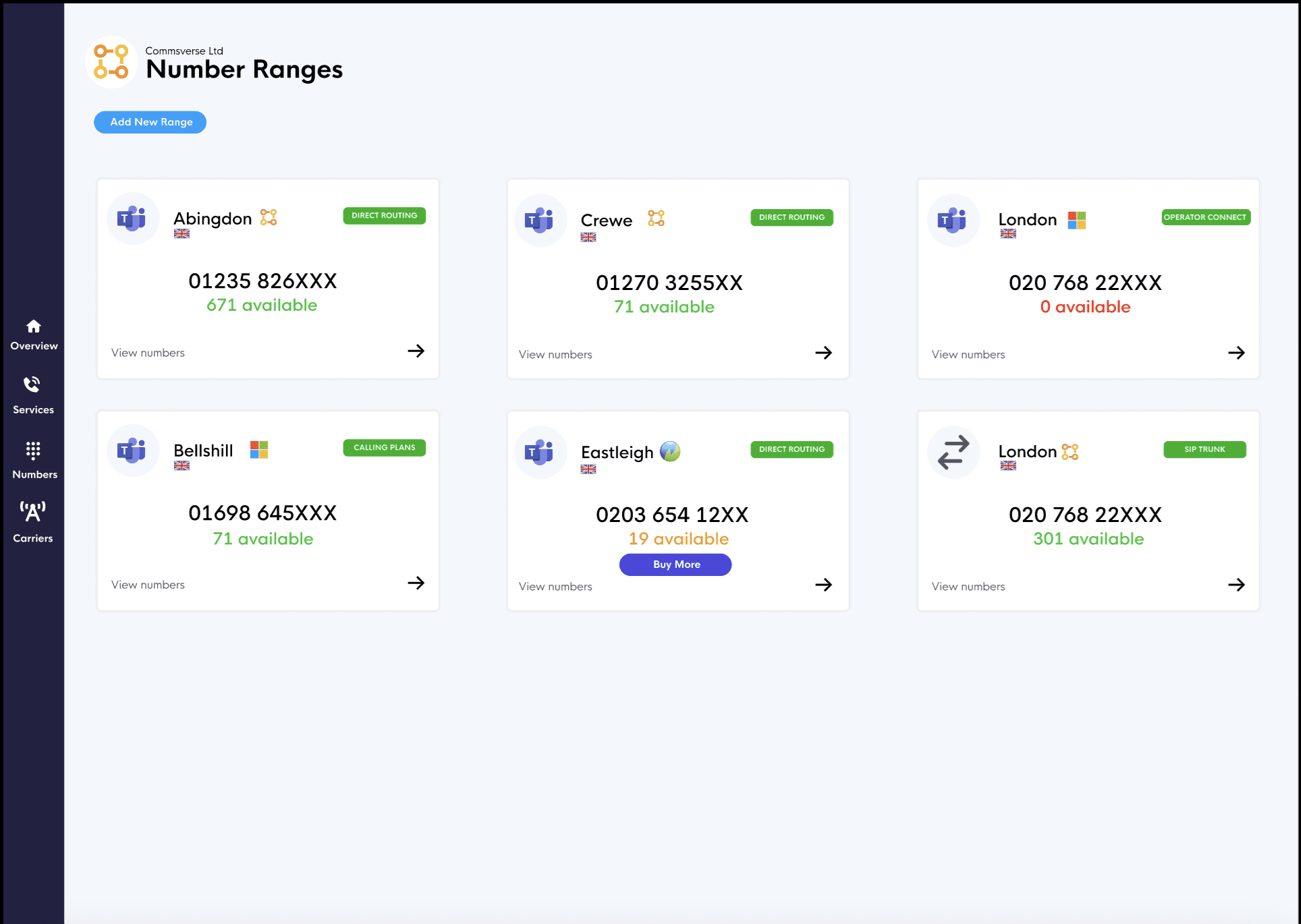
Task: Expand the Abingdon range with its arrow
Action: point(417,351)
